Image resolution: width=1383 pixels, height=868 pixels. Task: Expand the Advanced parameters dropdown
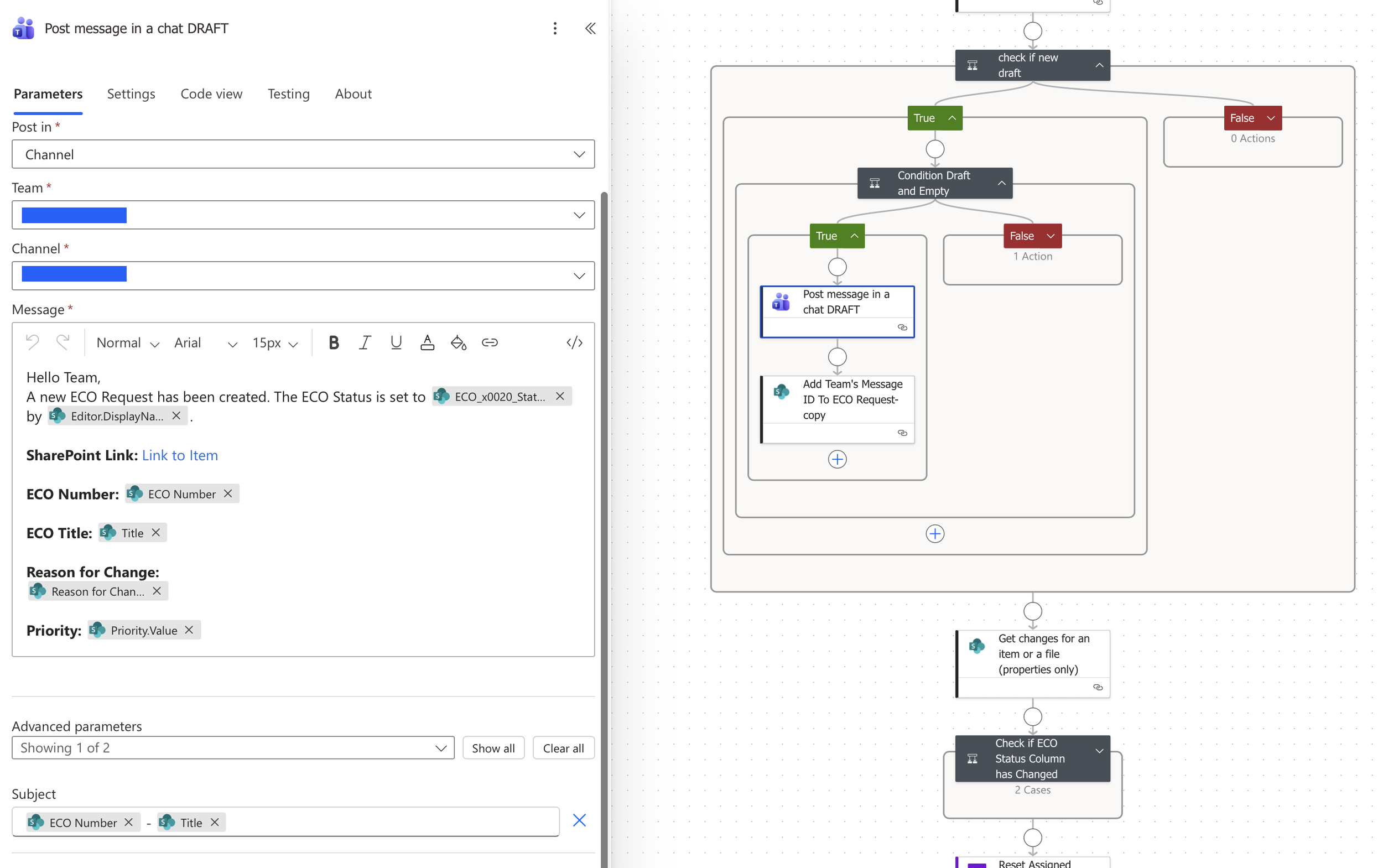(x=232, y=747)
